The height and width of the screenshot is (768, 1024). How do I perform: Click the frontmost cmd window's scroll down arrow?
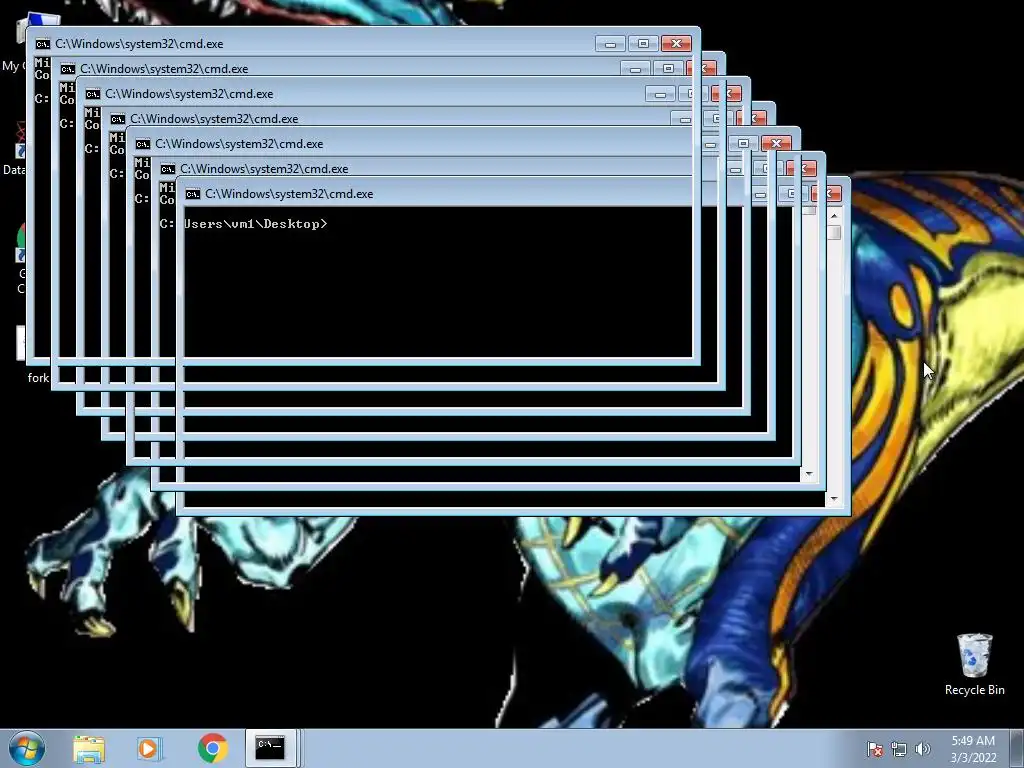(834, 500)
